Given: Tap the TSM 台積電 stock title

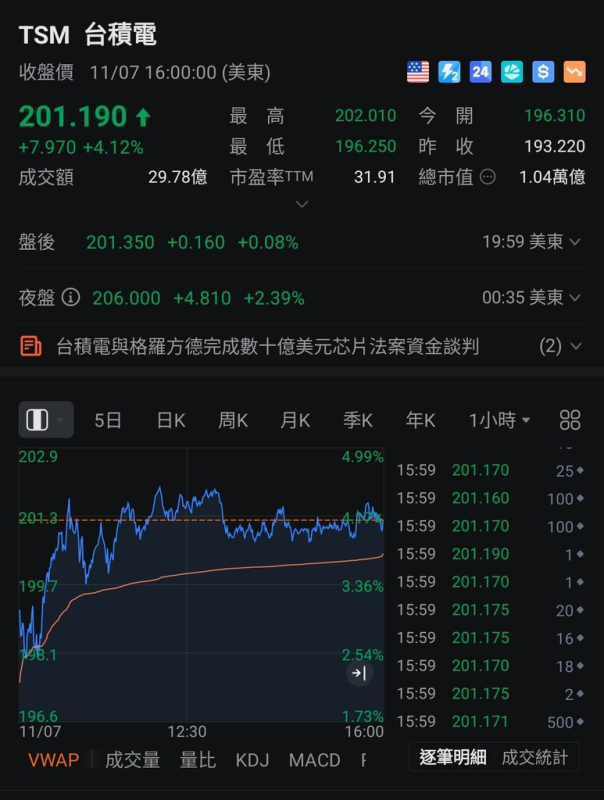Looking at the screenshot, I should pyautogui.click(x=88, y=35).
